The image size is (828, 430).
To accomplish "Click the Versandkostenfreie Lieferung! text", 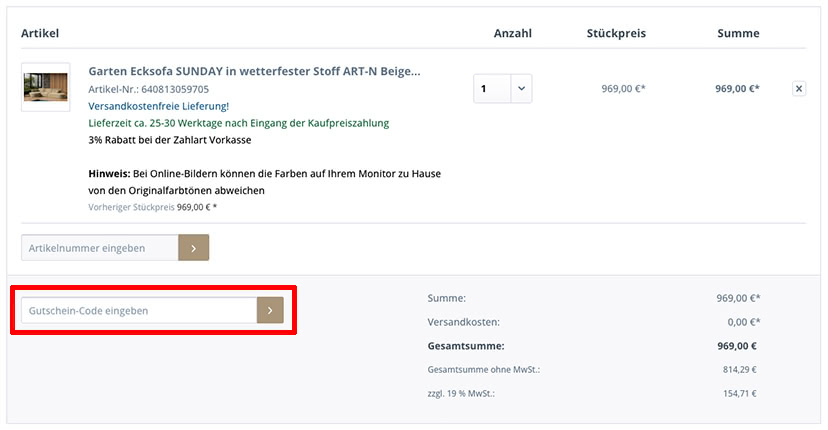I will [158, 106].
